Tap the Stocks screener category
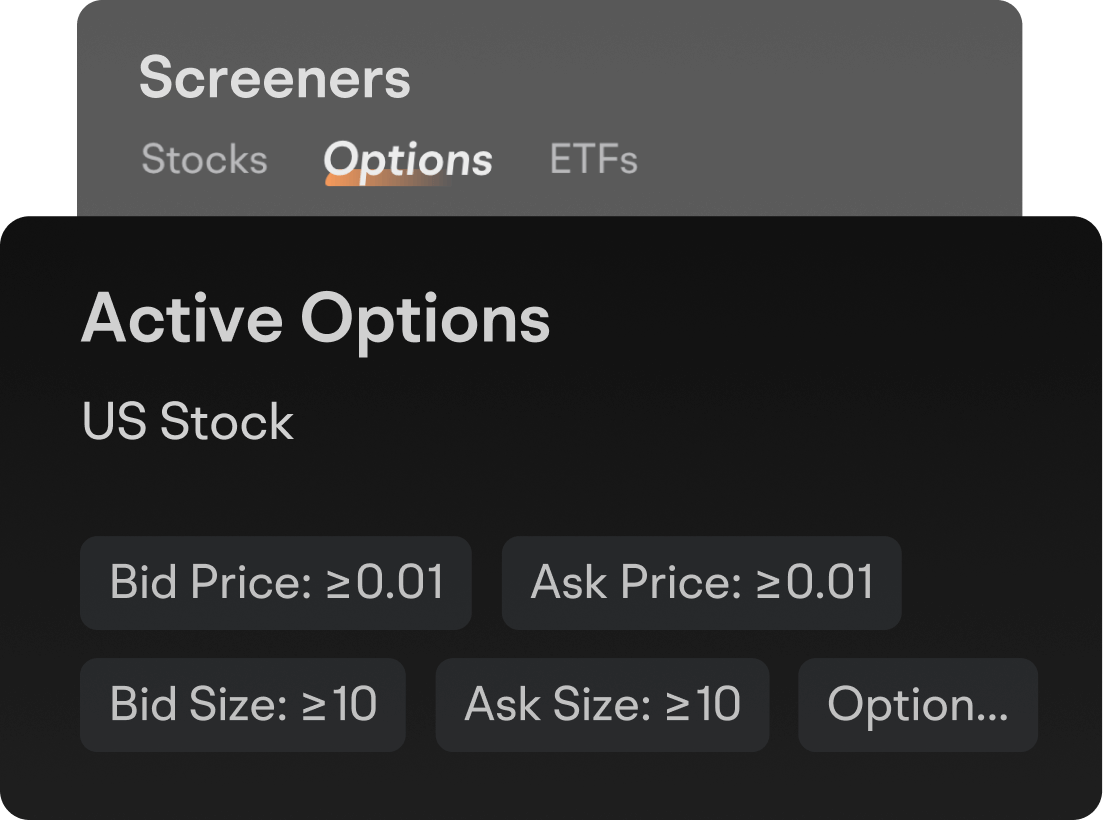 click(205, 160)
